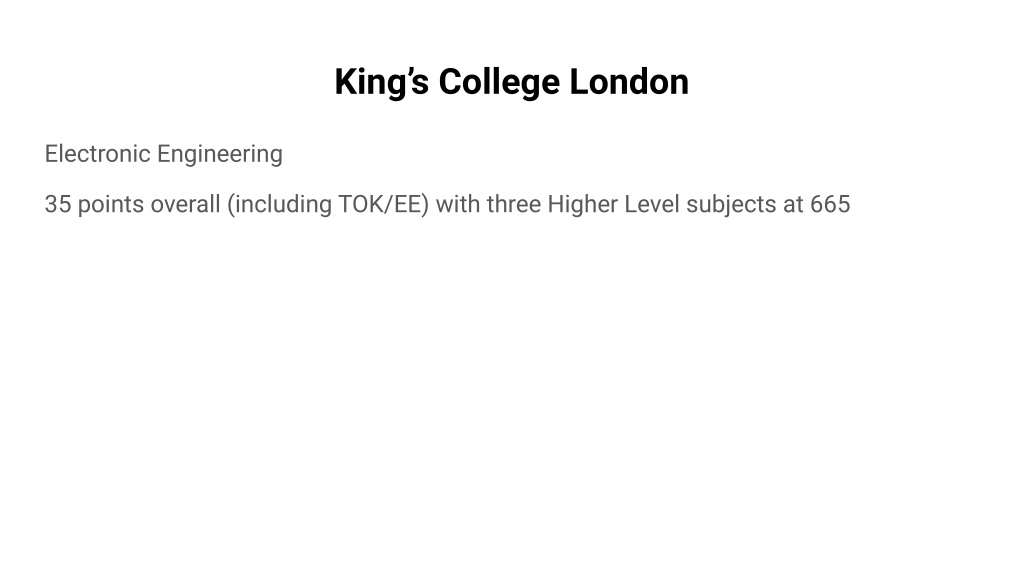Click the word "three" in the requirements line
Viewport: 1024px width, 576px height.
(513, 204)
